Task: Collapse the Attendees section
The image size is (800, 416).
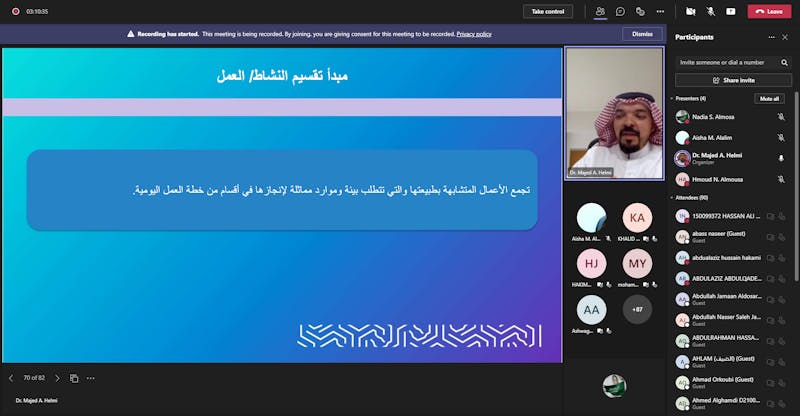Action: tap(672, 198)
